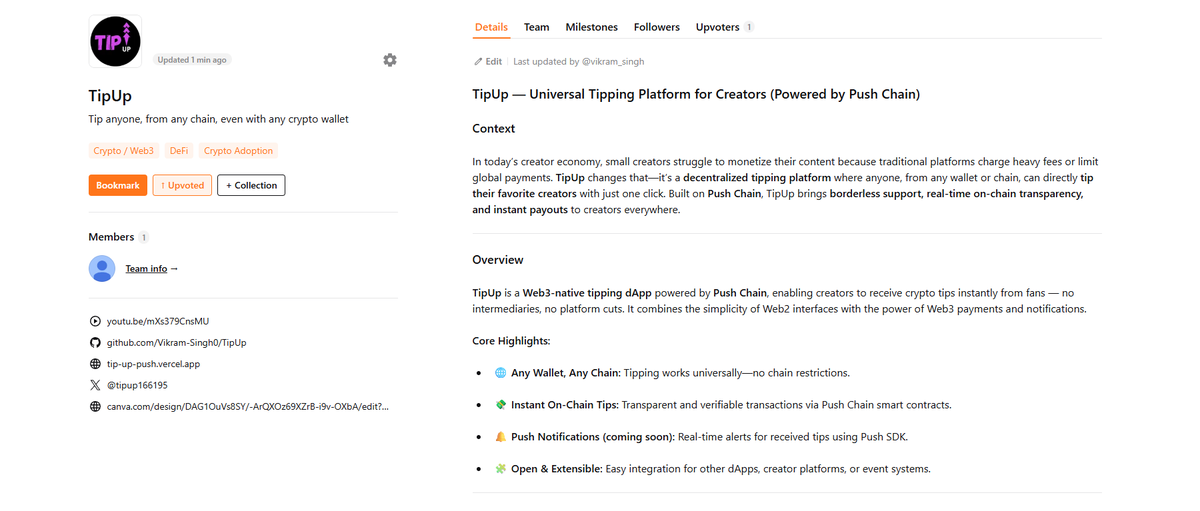The width and height of the screenshot is (1200, 511).
Task: Visit the tip-up-push.vercel.app link
Action: [154, 364]
